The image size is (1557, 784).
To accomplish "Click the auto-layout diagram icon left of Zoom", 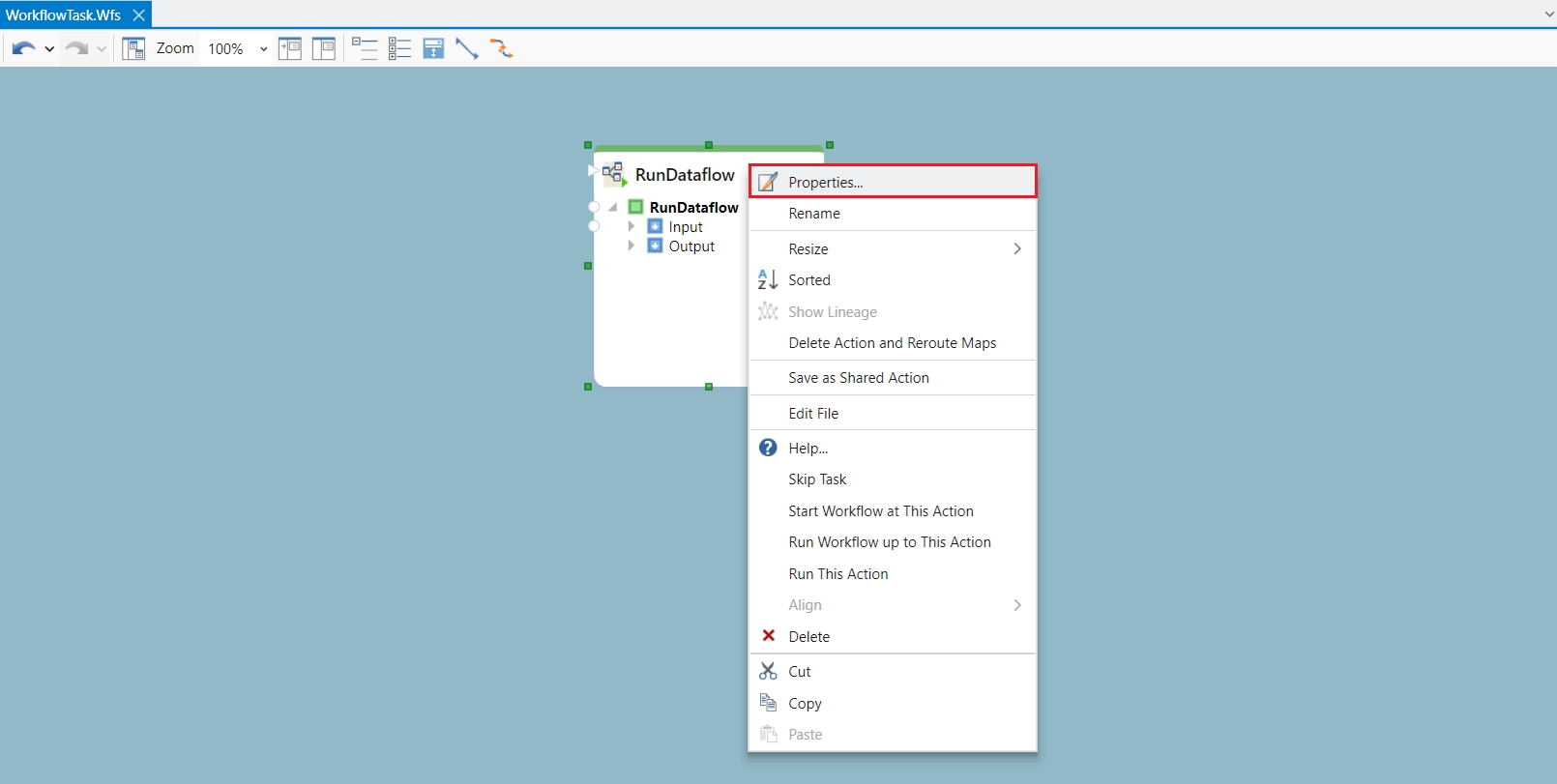I will click(133, 48).
